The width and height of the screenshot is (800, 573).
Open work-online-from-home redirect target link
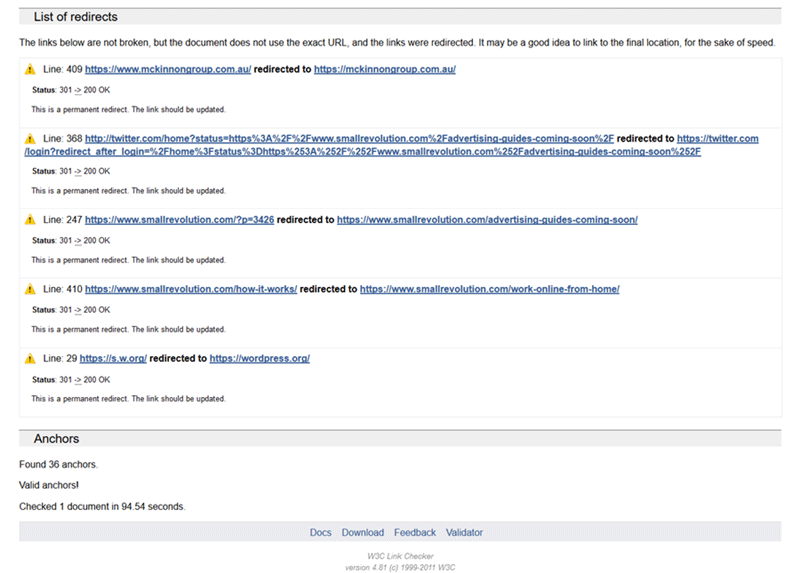click(x=490, y=289)
